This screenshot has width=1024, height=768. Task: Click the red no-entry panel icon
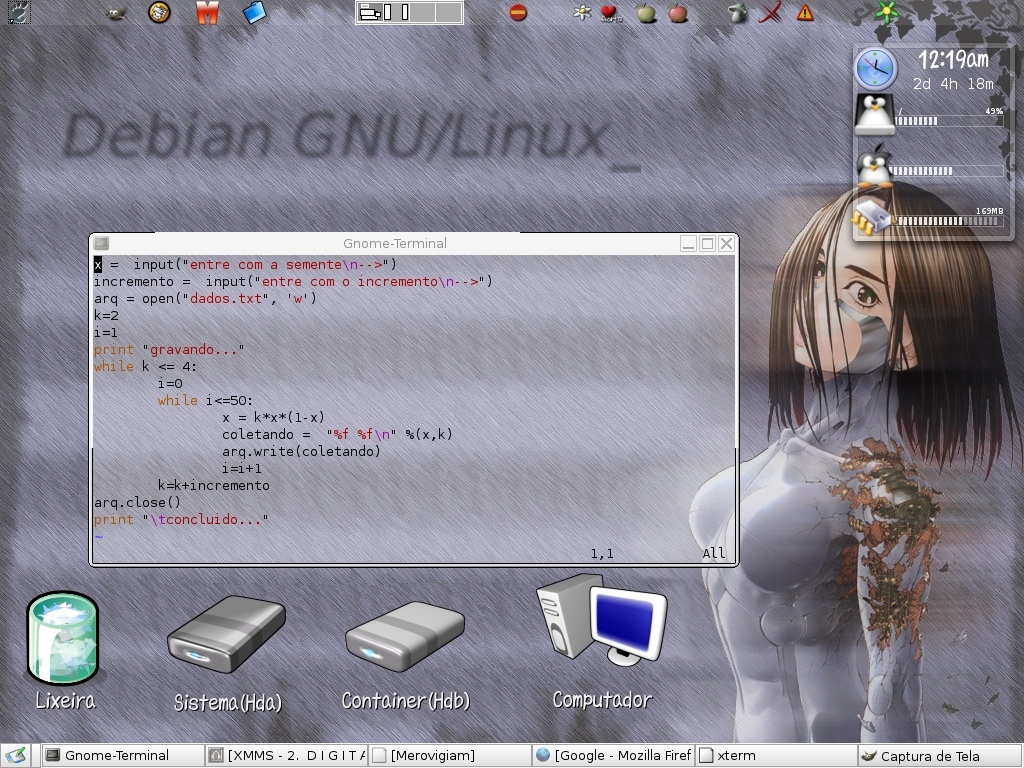point(518,12)
